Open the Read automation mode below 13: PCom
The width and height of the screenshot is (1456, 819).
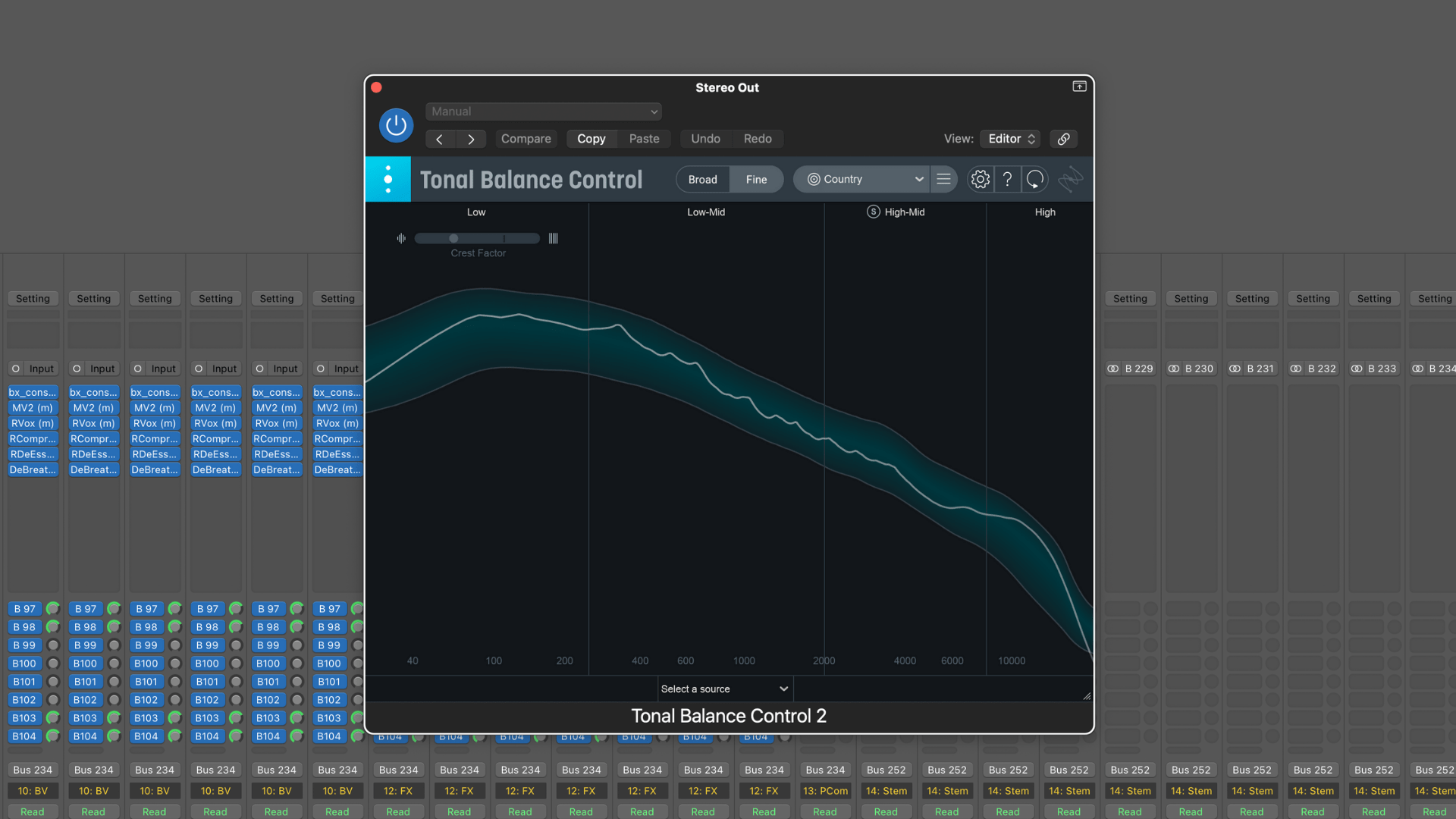coord(825,811)
